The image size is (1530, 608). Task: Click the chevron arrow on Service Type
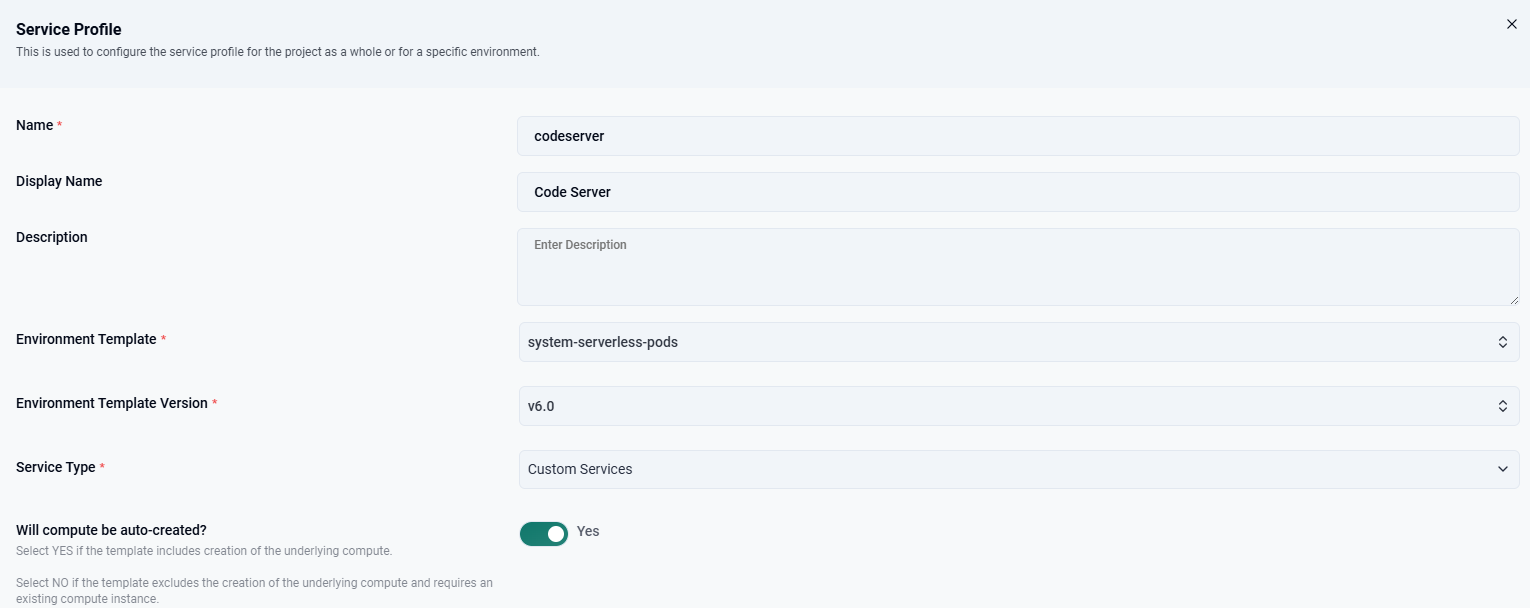coord(1502,469)
